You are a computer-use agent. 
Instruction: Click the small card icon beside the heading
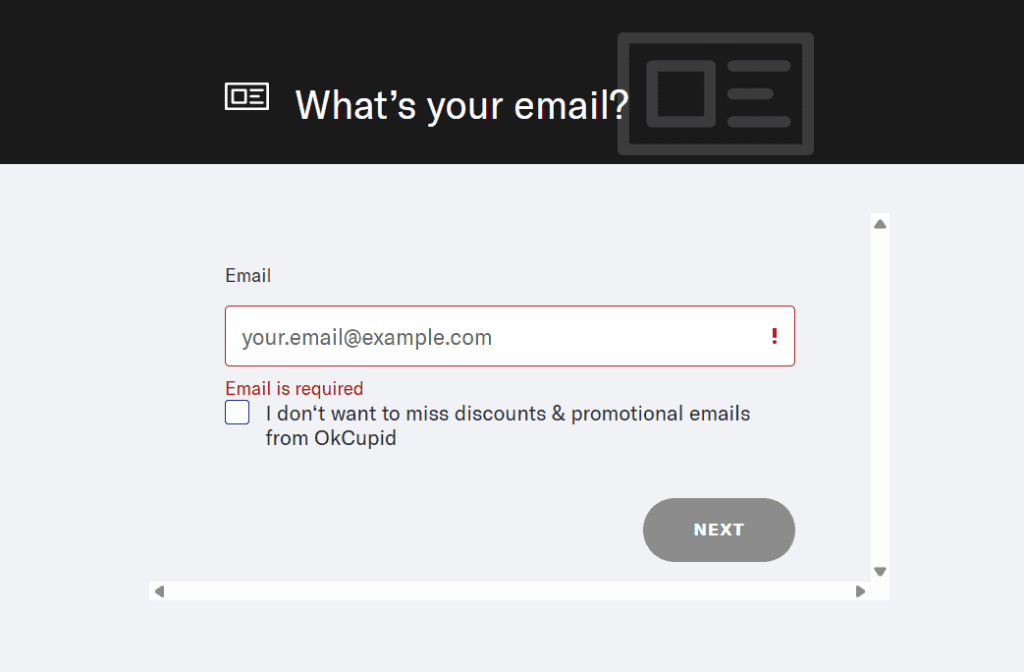246,97
